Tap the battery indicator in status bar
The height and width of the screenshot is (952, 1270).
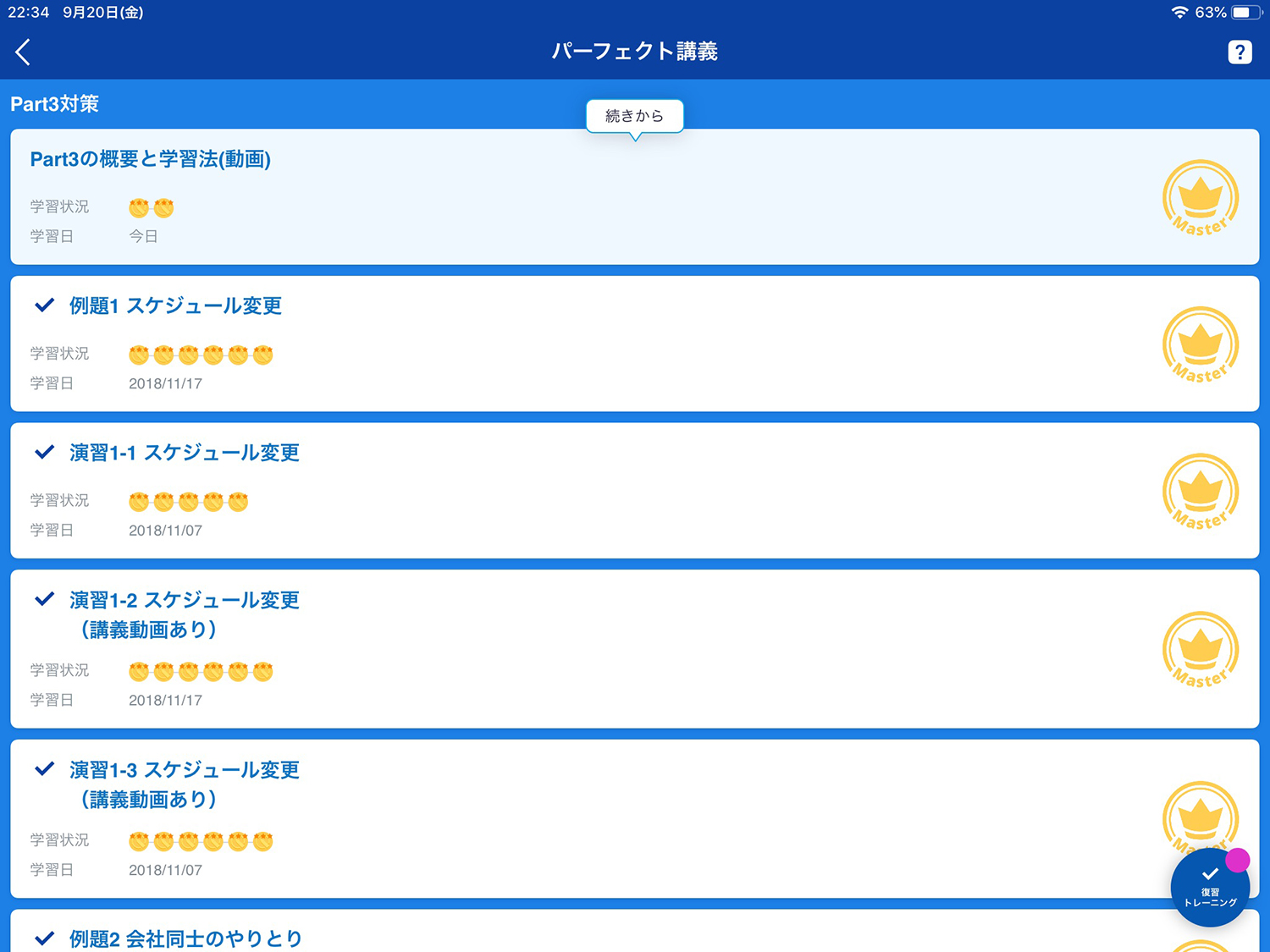[1246, 13]
